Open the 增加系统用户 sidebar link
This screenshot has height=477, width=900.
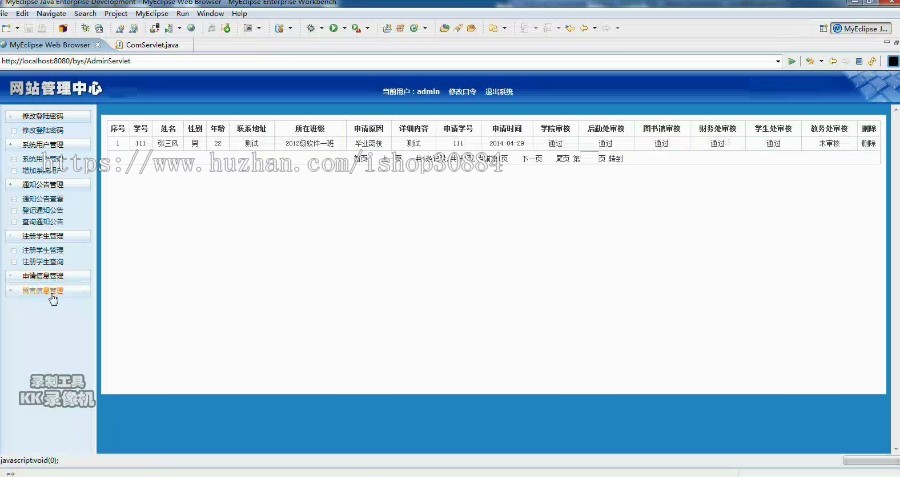tap(41, 170)
